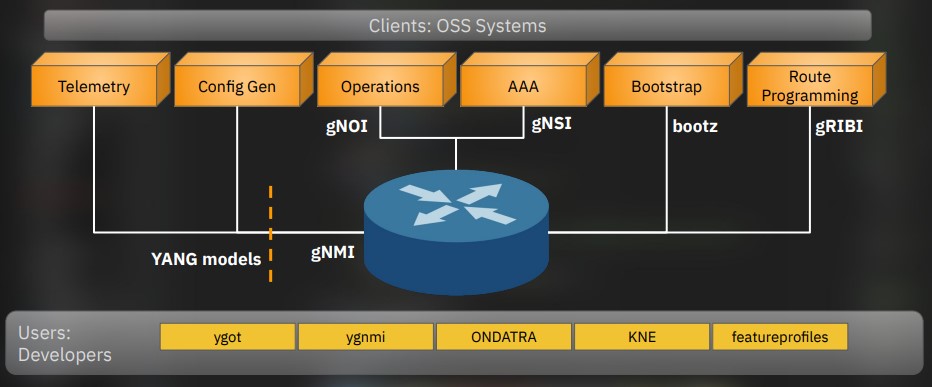Select the Bootstrap block
Viewport: 932px width, 387px height.
point(673,80)
